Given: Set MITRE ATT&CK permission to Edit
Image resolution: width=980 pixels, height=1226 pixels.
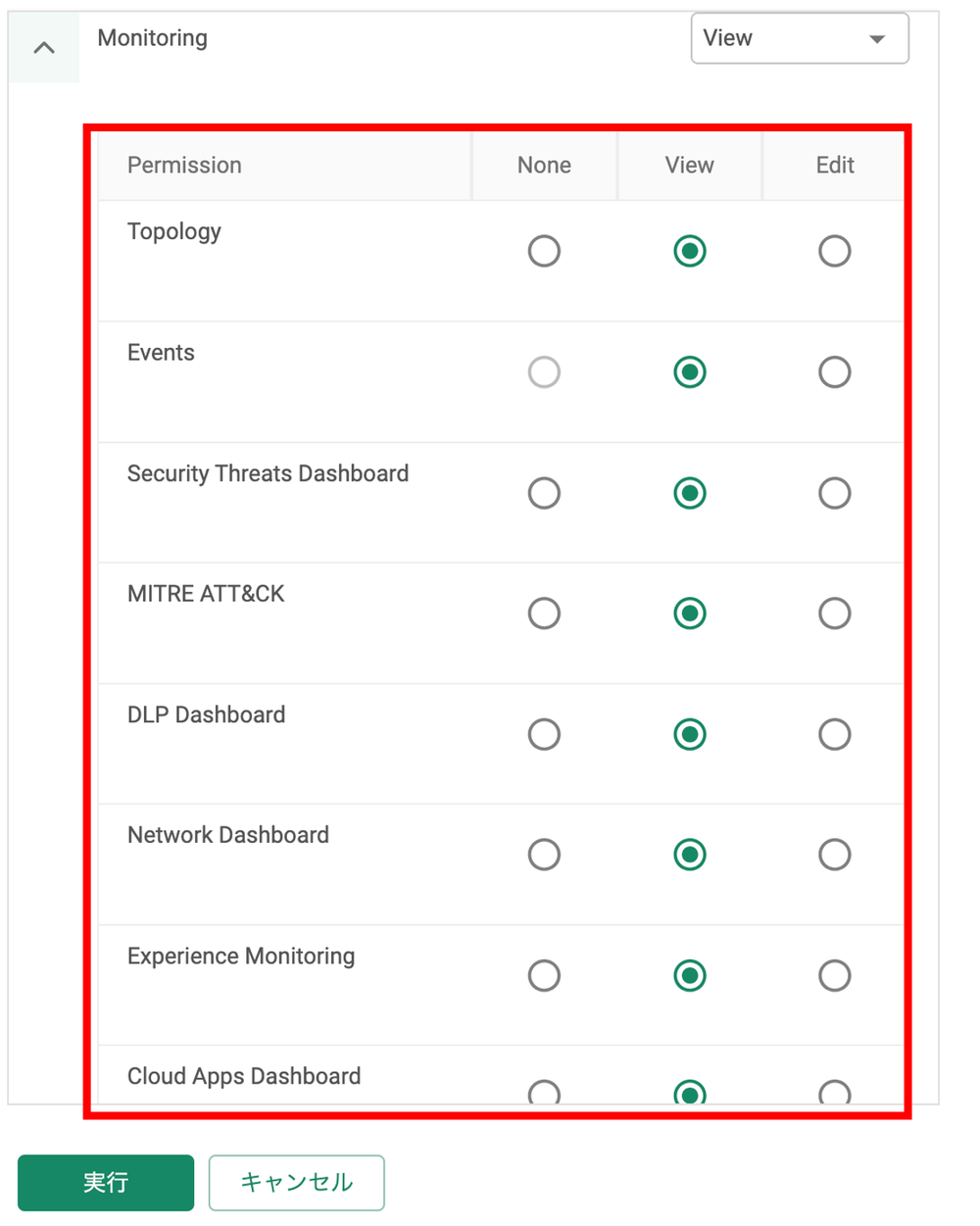Looking at the screenshot, I should [x=834, y=614].
